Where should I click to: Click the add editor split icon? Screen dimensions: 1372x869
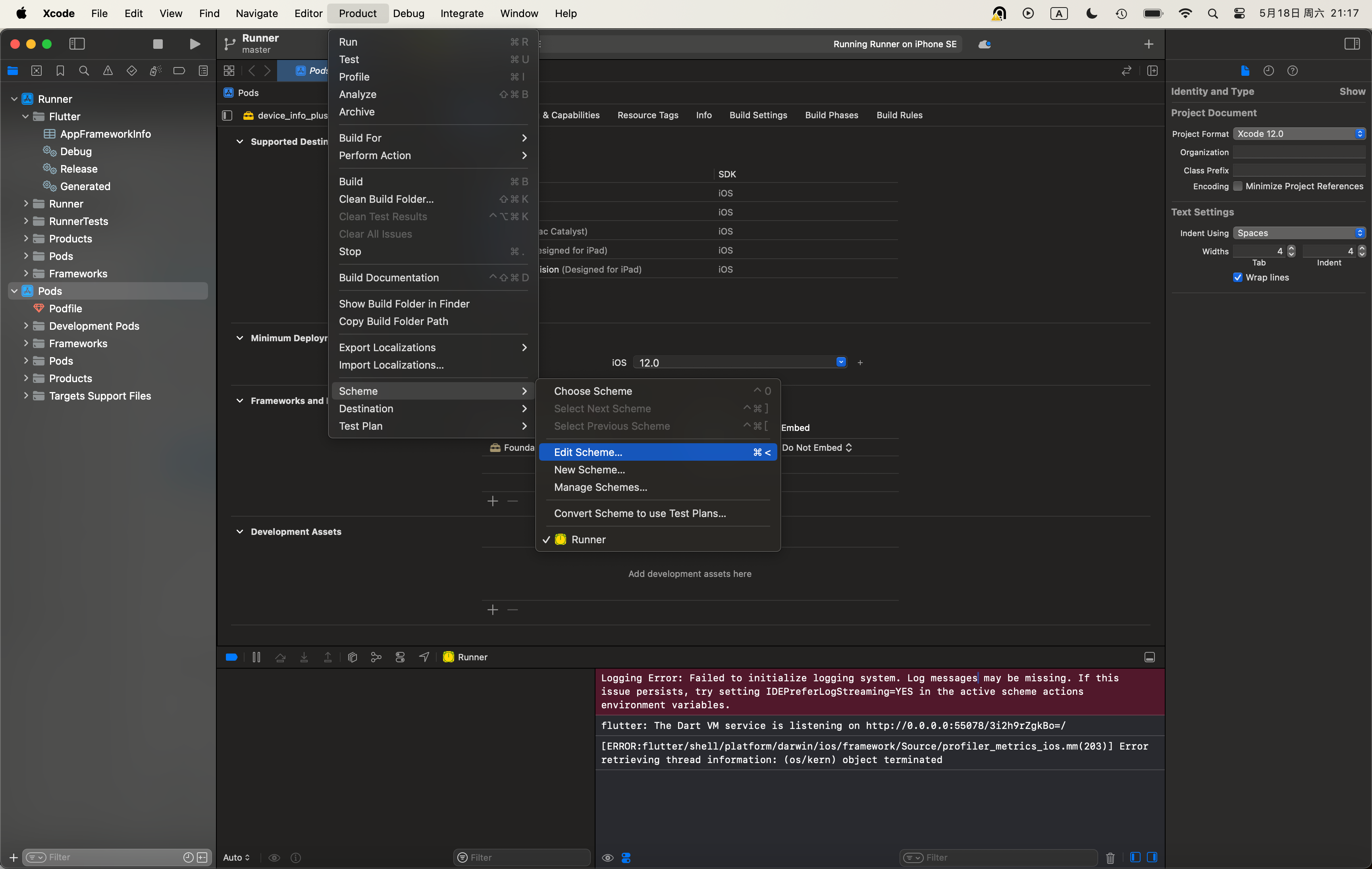click(x=1152, y=71)
